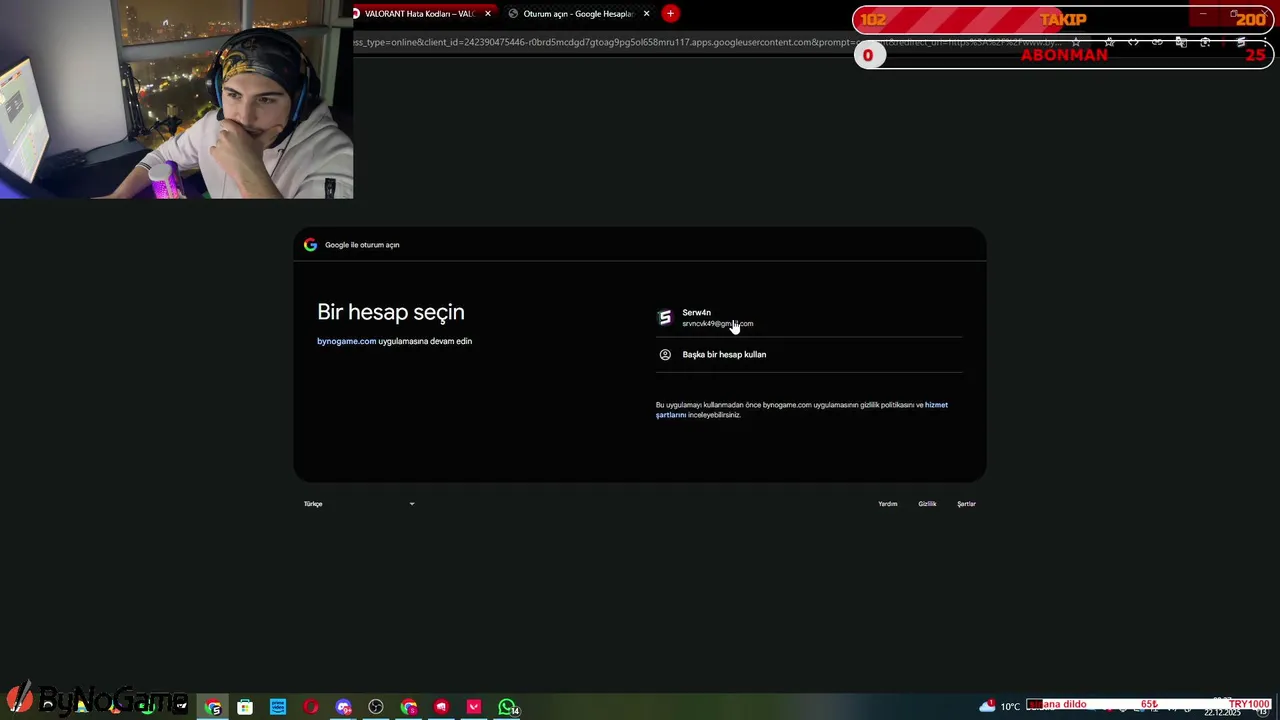Image resolution: width=1280 pixels, height=720 pixels.
Task: Close the 'Oturum açın' browser tab
Action: [646, 13]
